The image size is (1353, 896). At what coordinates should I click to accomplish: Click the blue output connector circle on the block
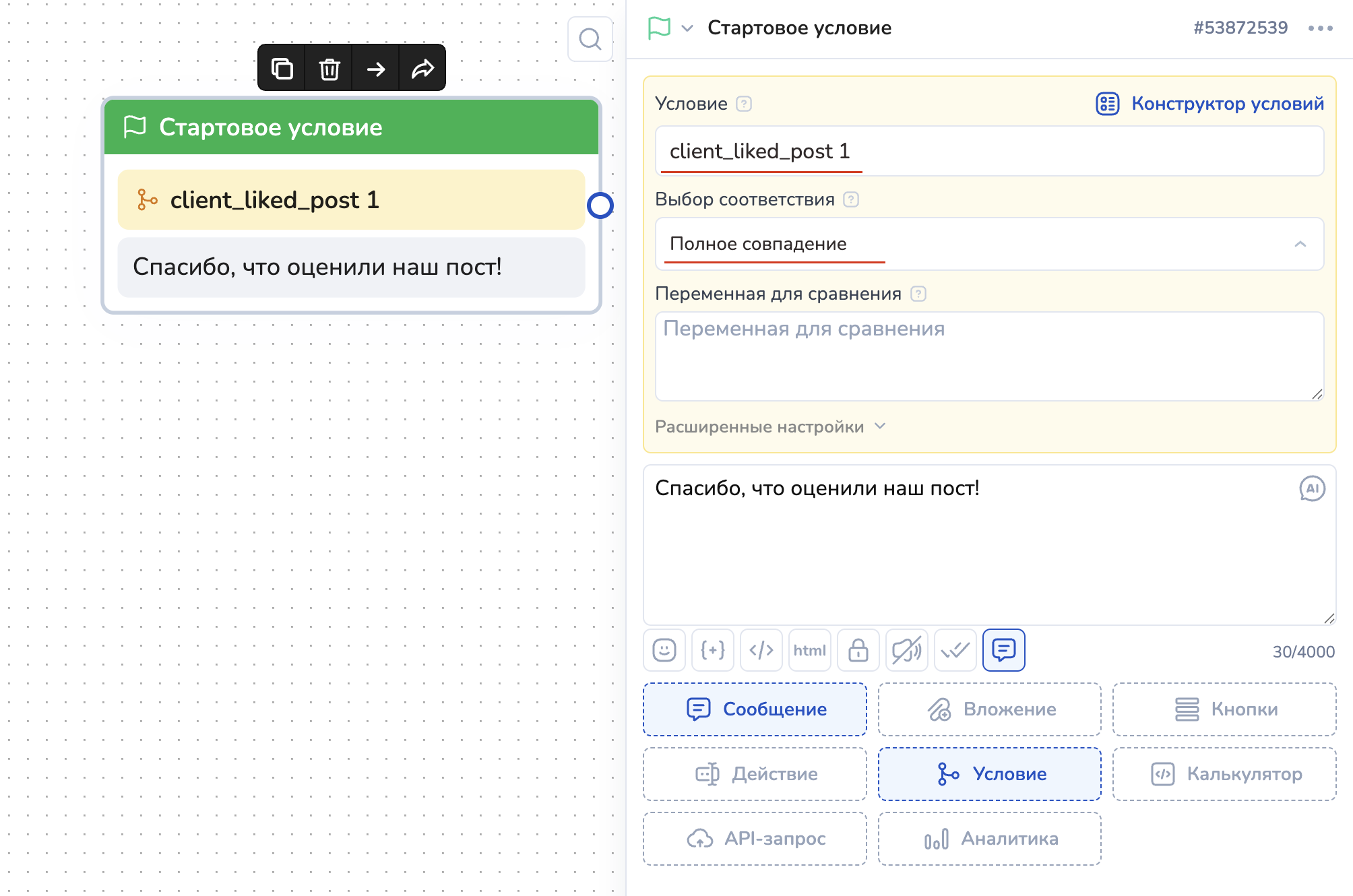600,205
